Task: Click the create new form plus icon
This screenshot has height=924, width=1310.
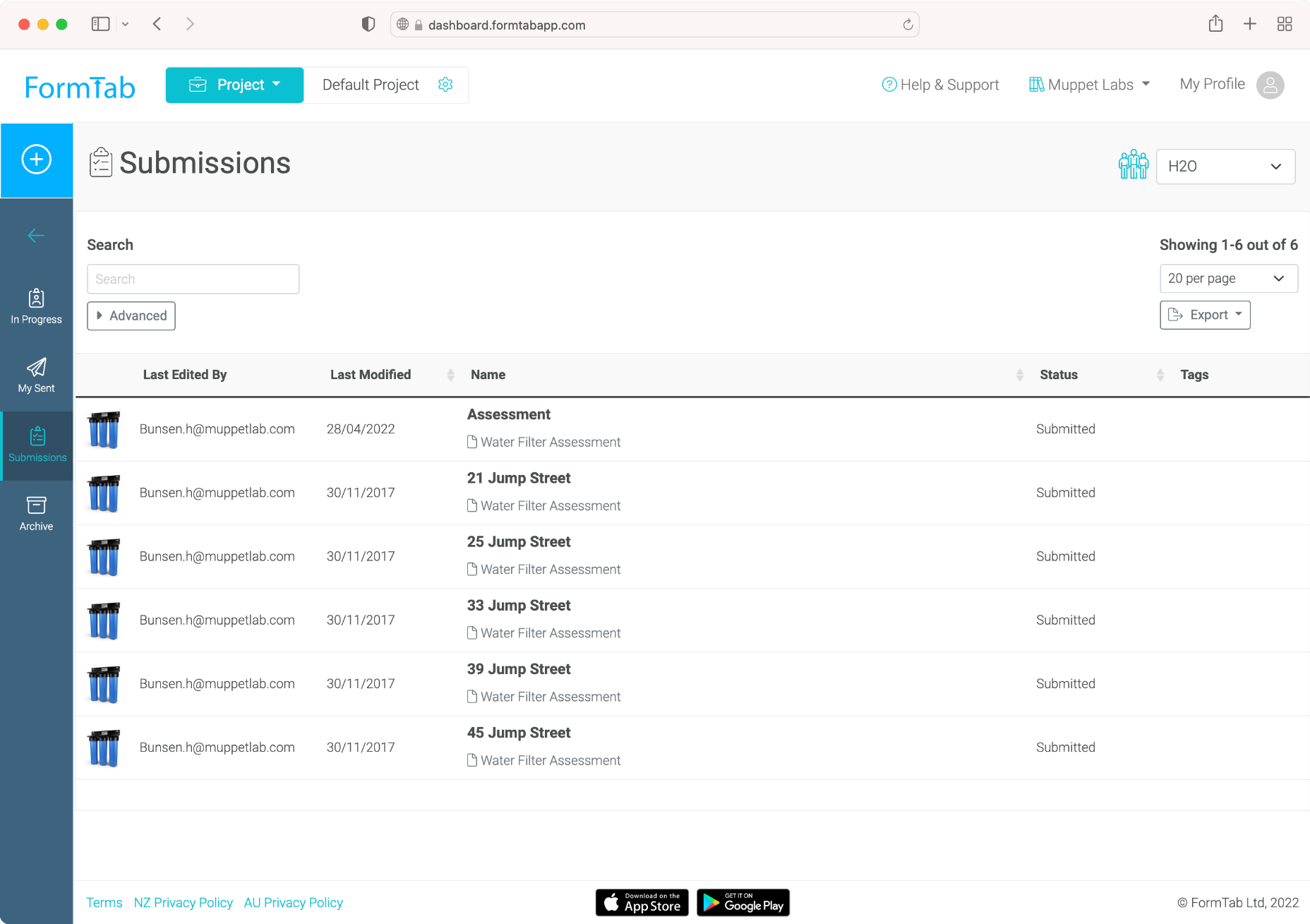Action: tap(37, 160)
